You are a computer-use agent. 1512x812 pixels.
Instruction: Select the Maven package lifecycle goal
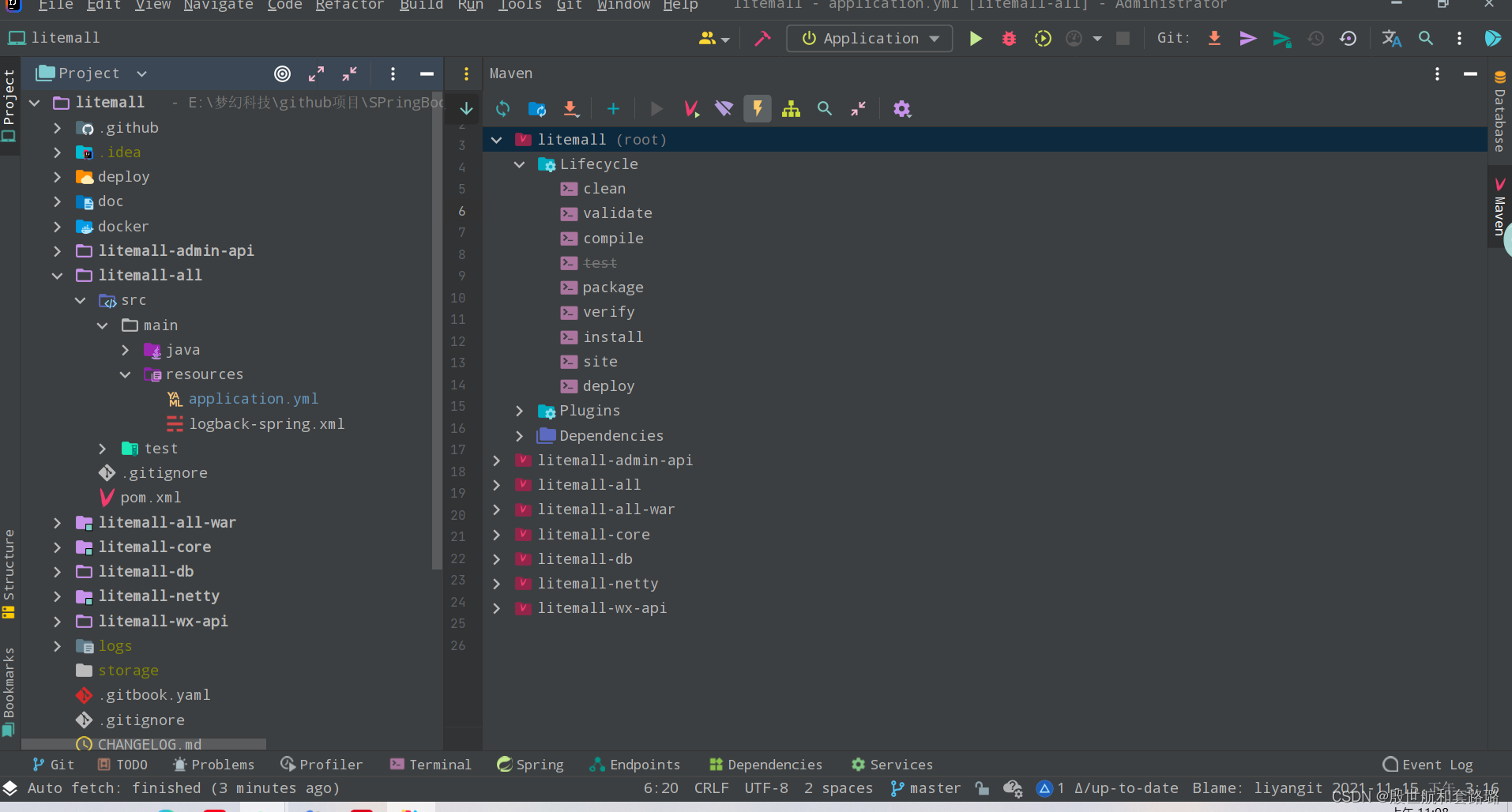[x=613, y=288]
